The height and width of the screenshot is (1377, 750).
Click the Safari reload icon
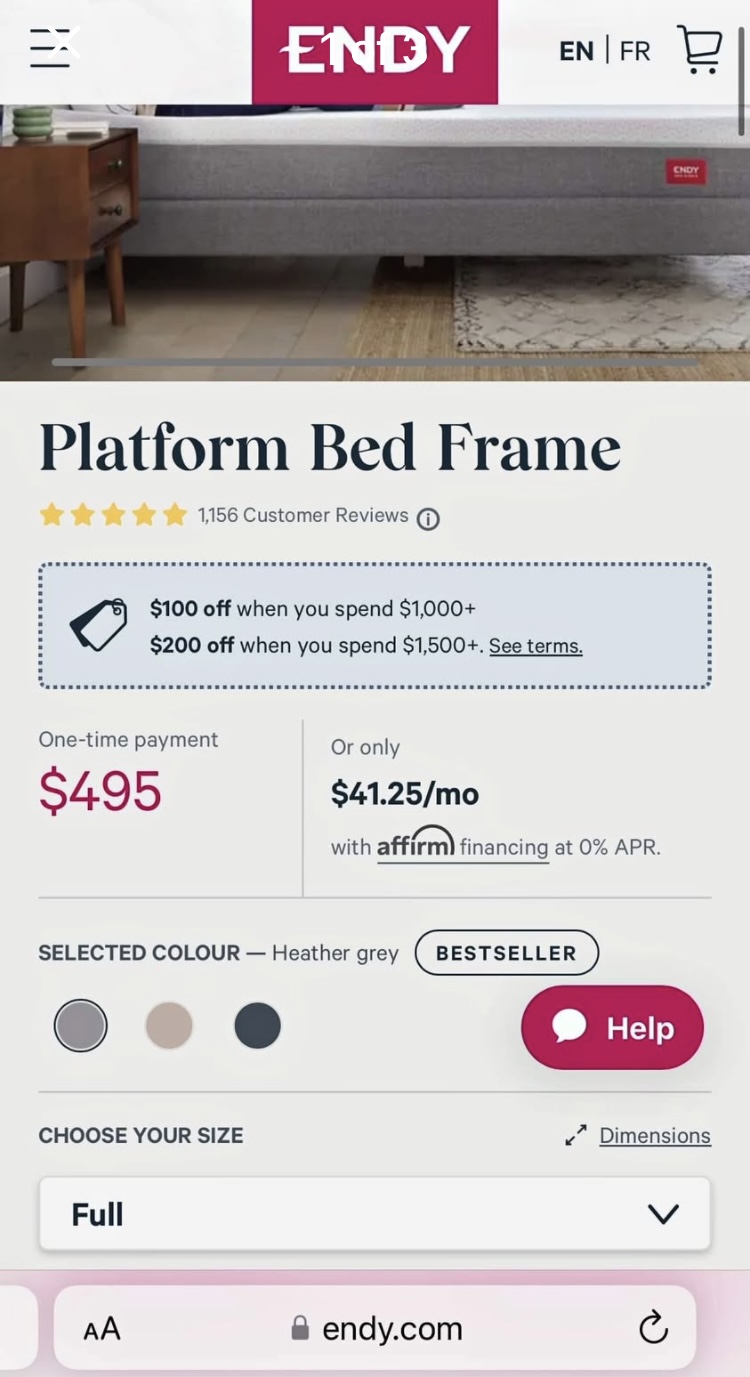653,1328
